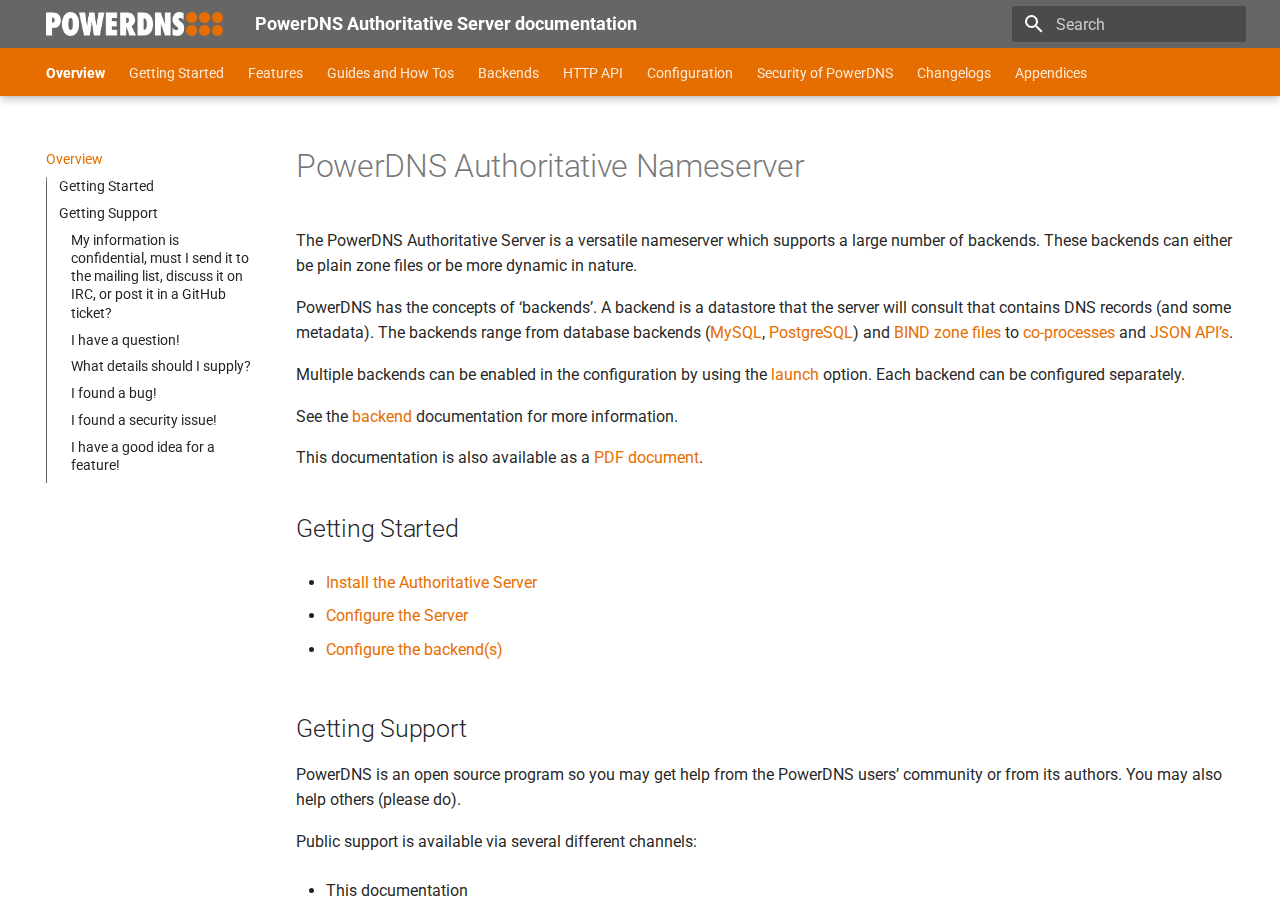Open Install the Authoritative Server link

pos(431,582)
